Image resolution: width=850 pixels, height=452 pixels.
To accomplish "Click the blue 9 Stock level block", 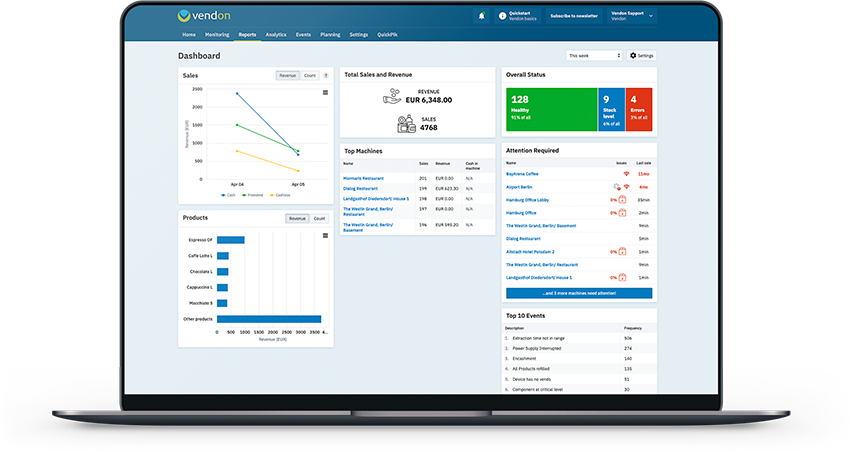I will (611, 109).
